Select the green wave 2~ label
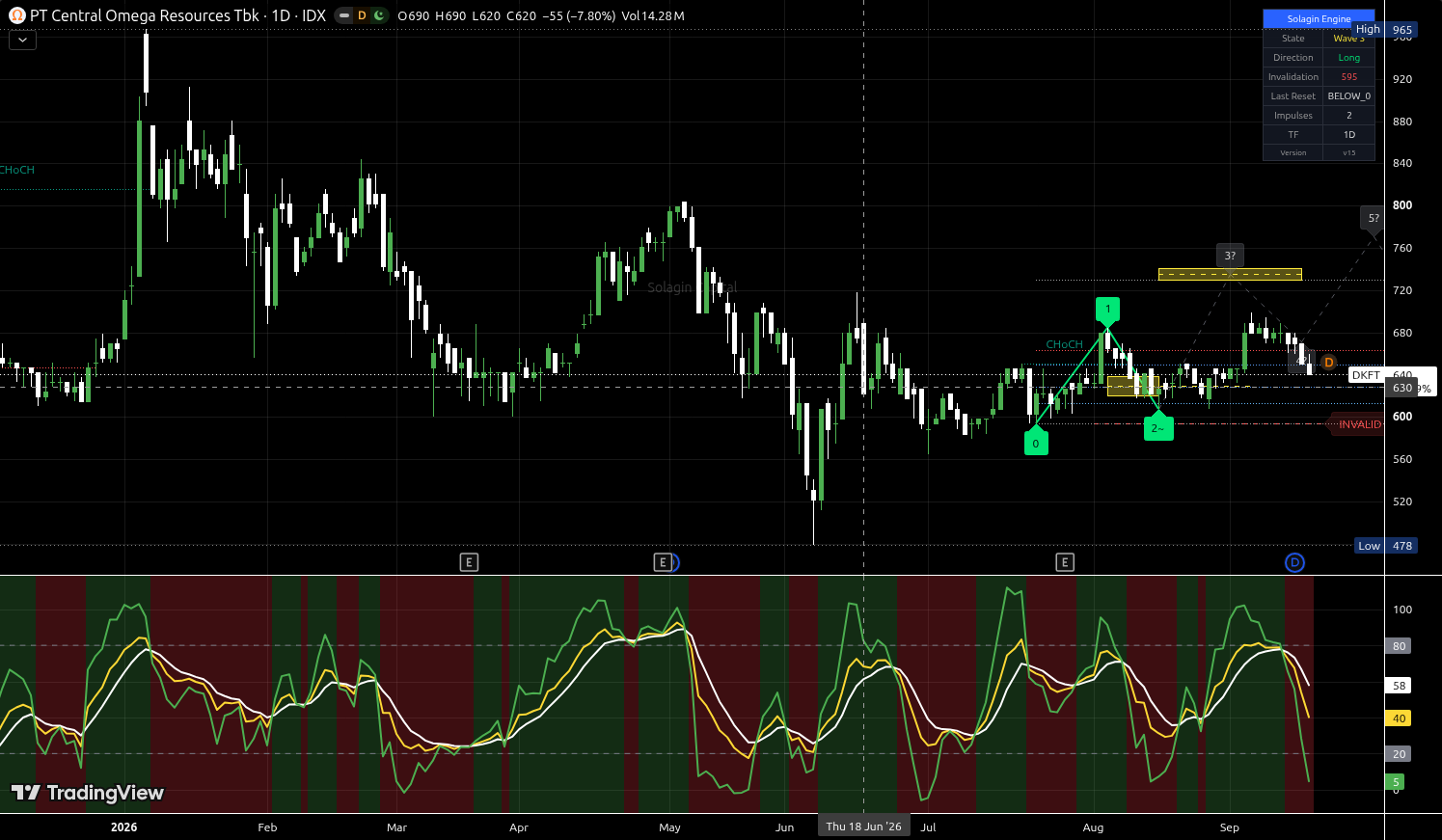This screenshot has height=840, width=1442. (x=1157, y=427)
